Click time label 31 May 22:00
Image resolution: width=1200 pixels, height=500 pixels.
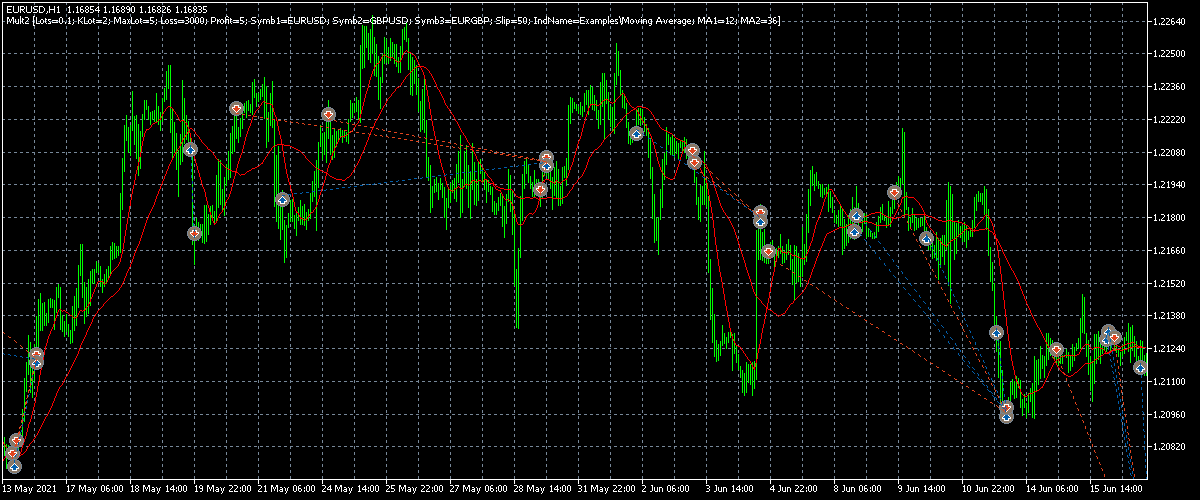(x=607, y=490)
